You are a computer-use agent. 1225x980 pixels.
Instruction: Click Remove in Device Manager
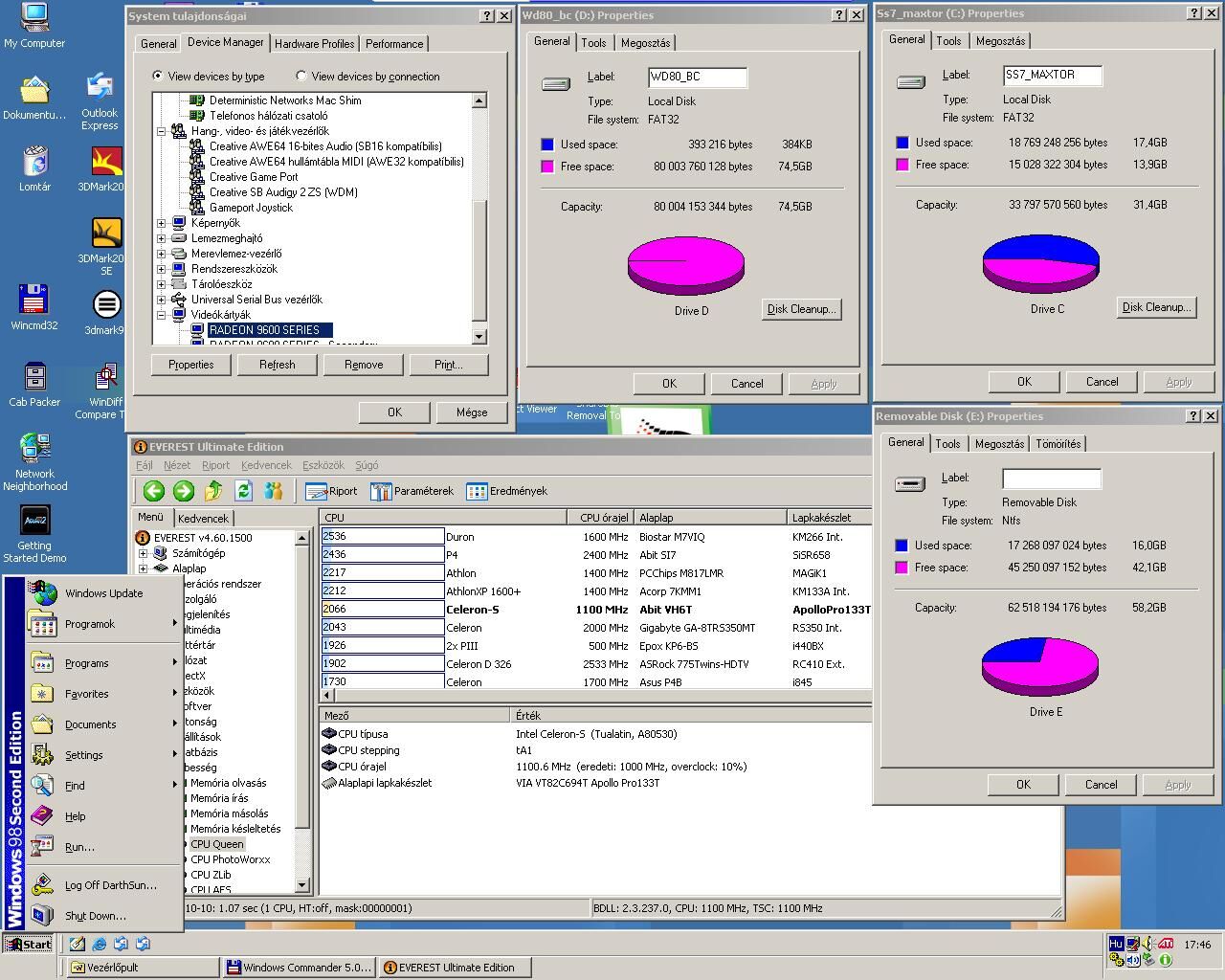coord(364,365)
